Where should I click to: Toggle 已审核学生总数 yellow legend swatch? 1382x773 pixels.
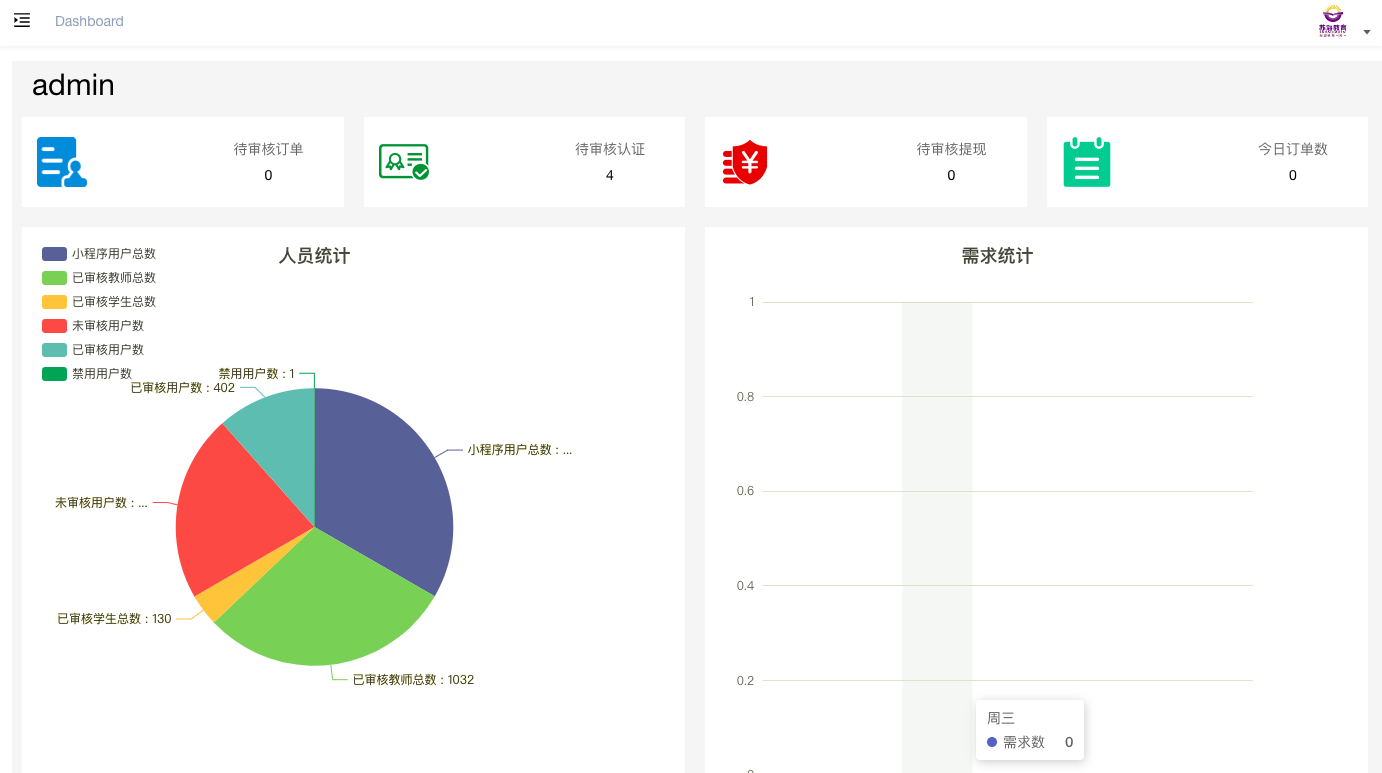pyautogui.click(x=54, y=302)
